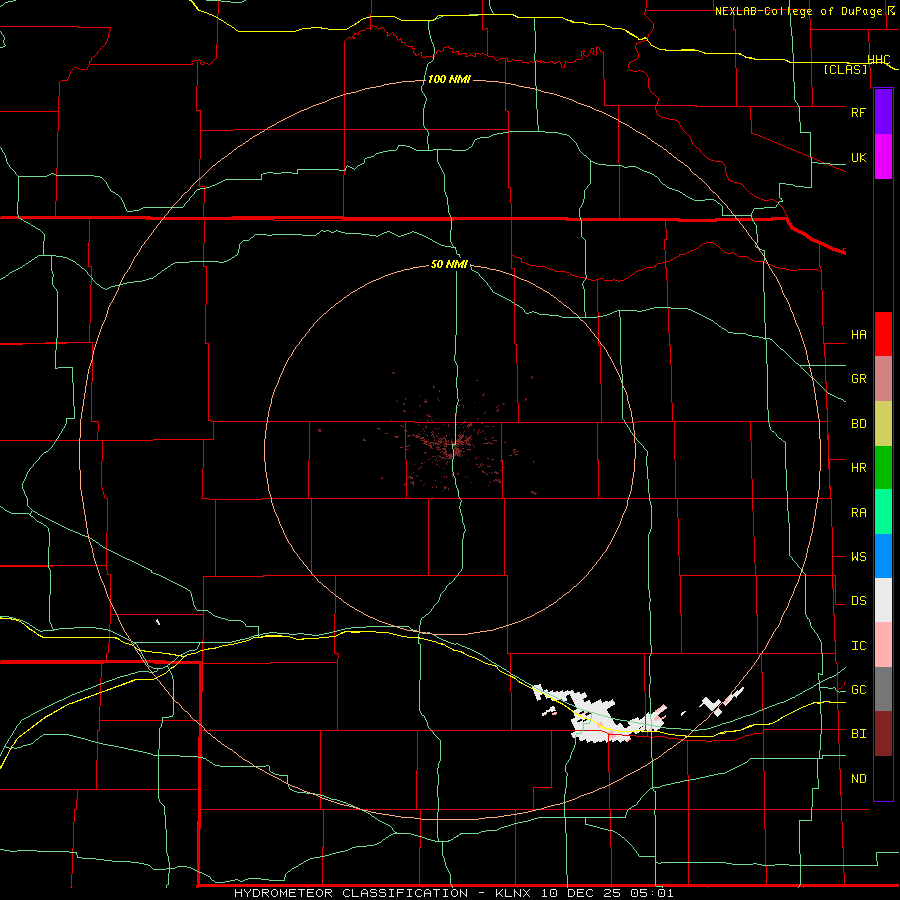Click the RF legend label
This screenshot has height=900, width=900.
pos(858,112)
